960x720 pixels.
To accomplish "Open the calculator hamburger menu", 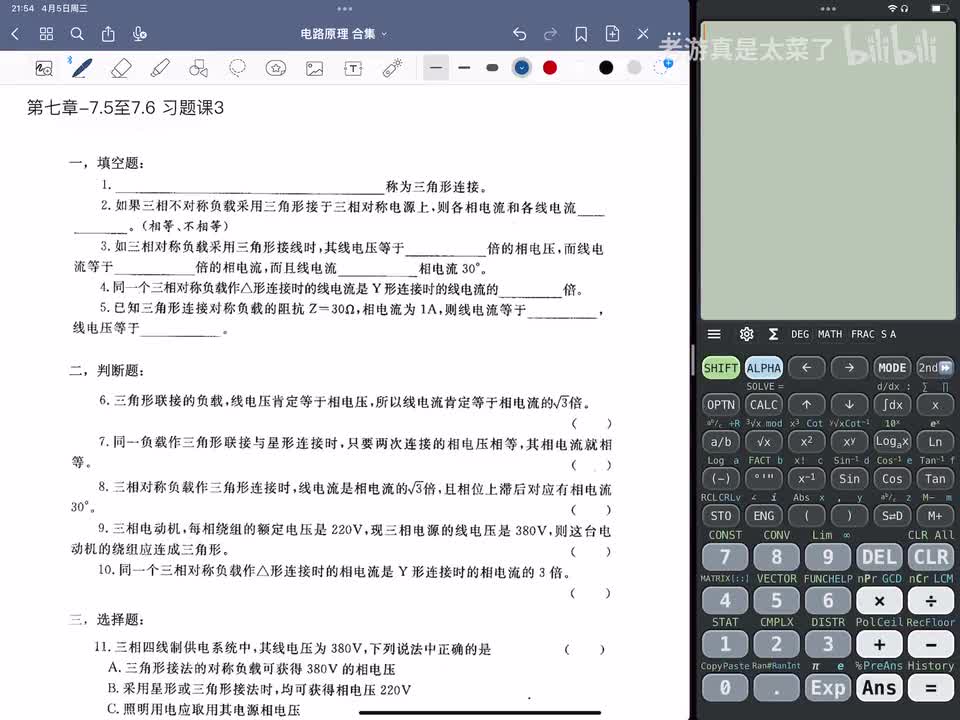I will pos(714,334).
